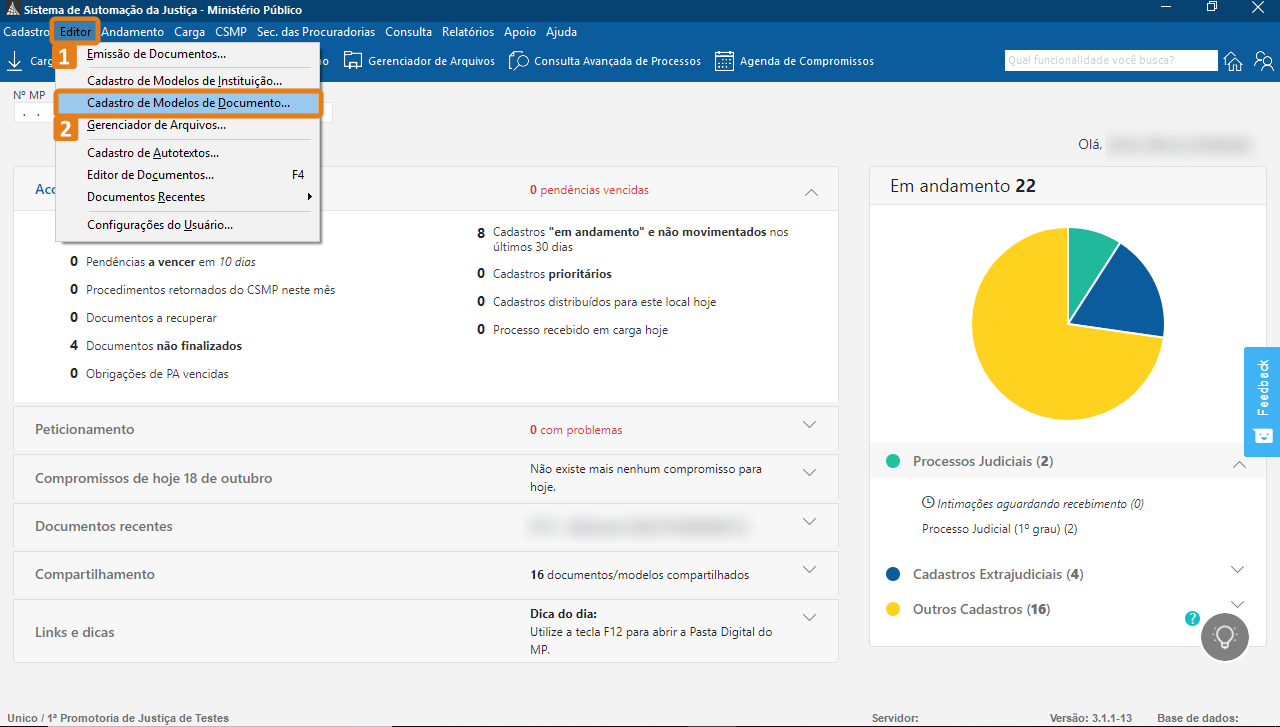Click the user search icon top right
1280x727 pixels.
coord(1264,61)
